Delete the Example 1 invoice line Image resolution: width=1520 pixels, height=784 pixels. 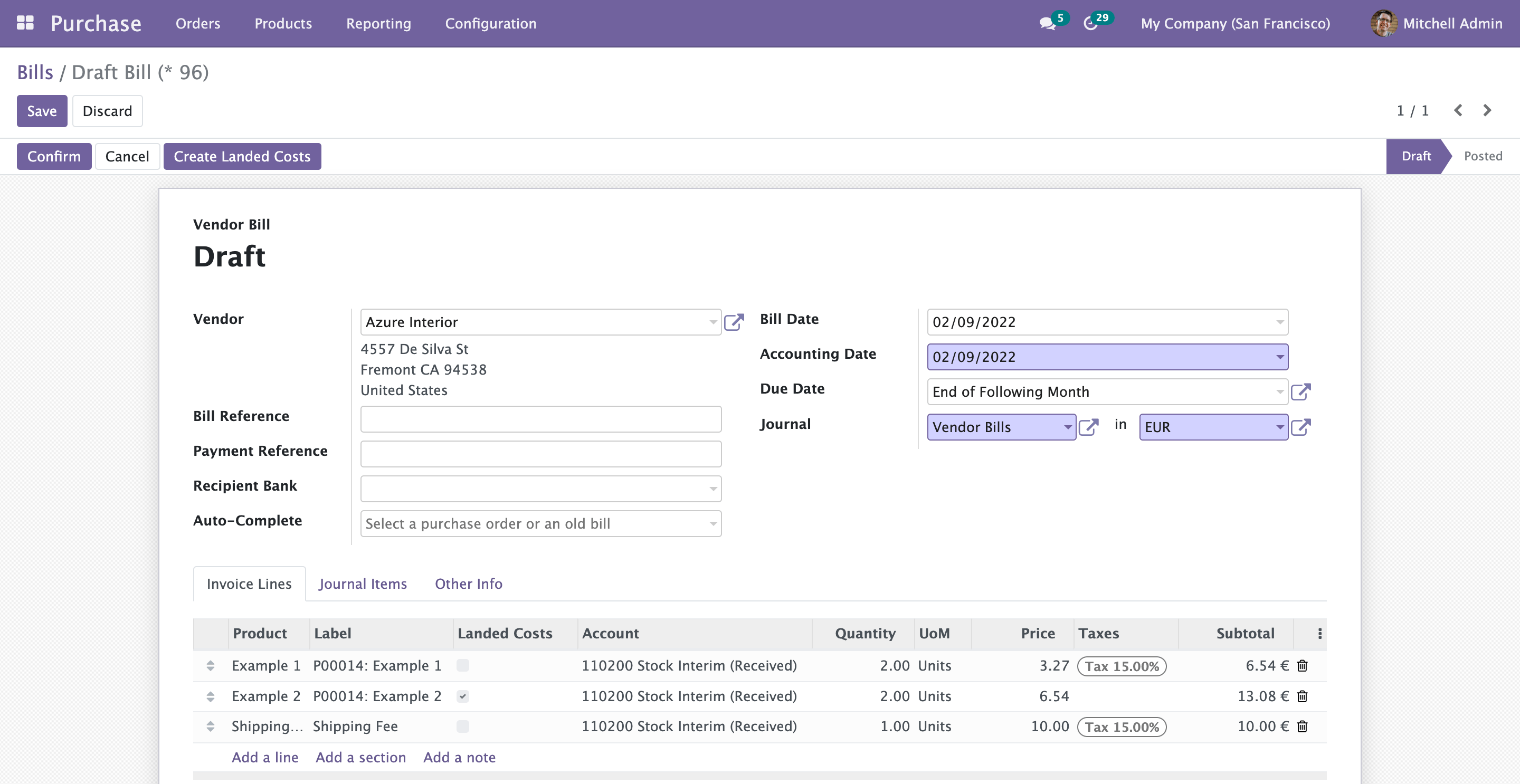pos(1302,665)
